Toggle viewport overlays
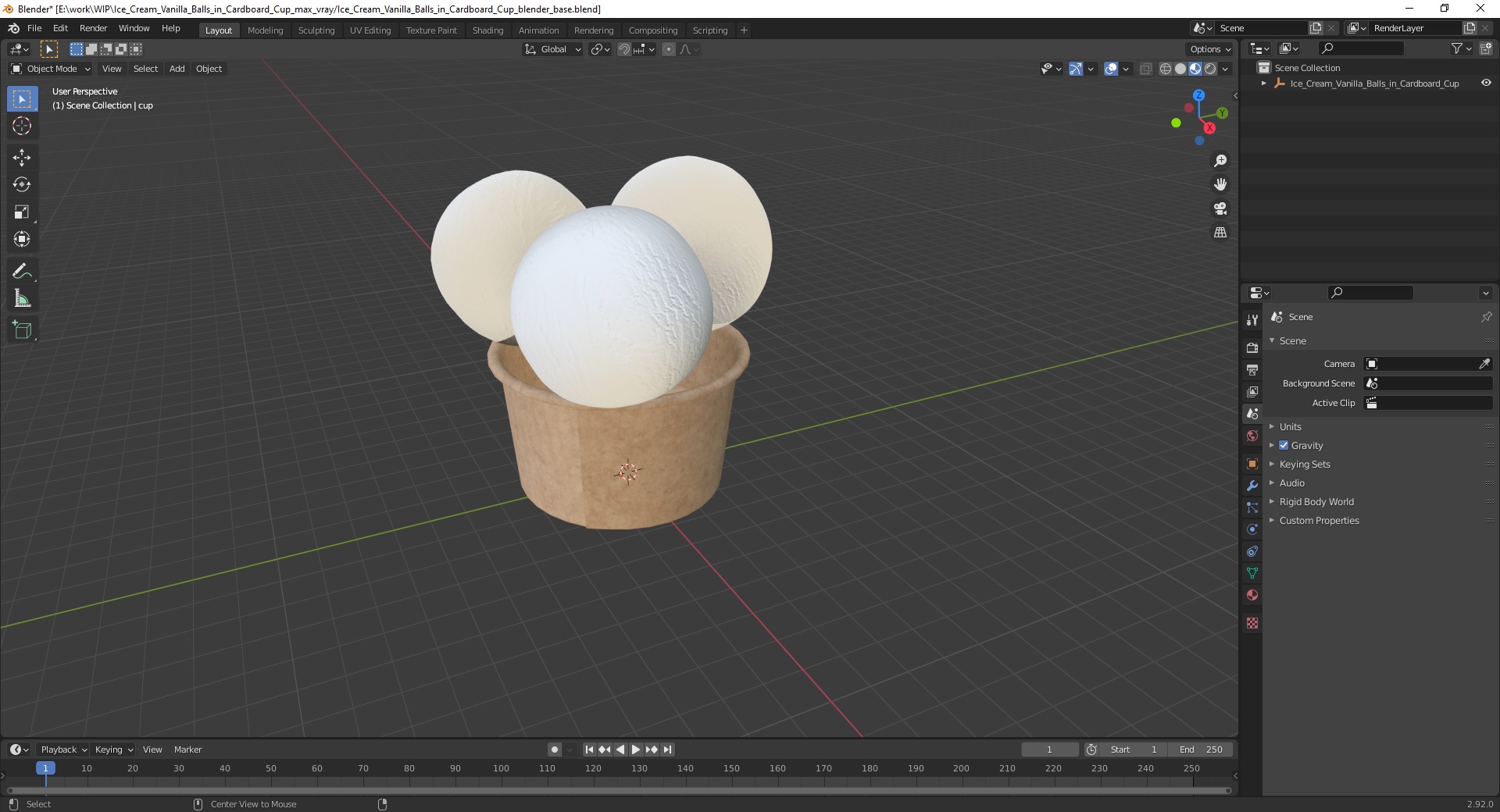Viewport: 1500px width, 812px height. (1111, 69)
